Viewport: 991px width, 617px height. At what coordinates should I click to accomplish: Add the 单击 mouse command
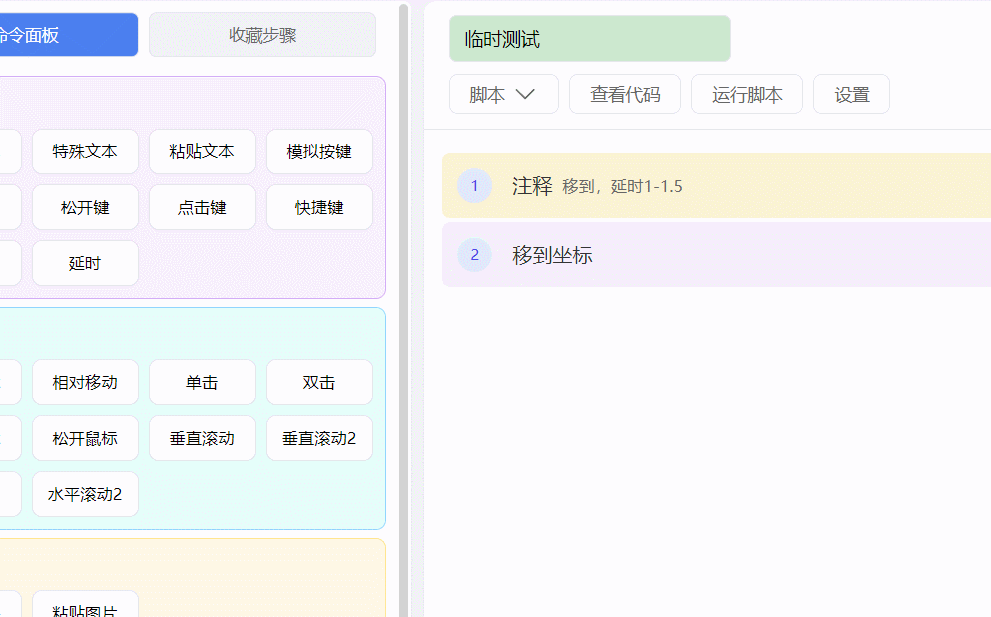tap(202, 382)
